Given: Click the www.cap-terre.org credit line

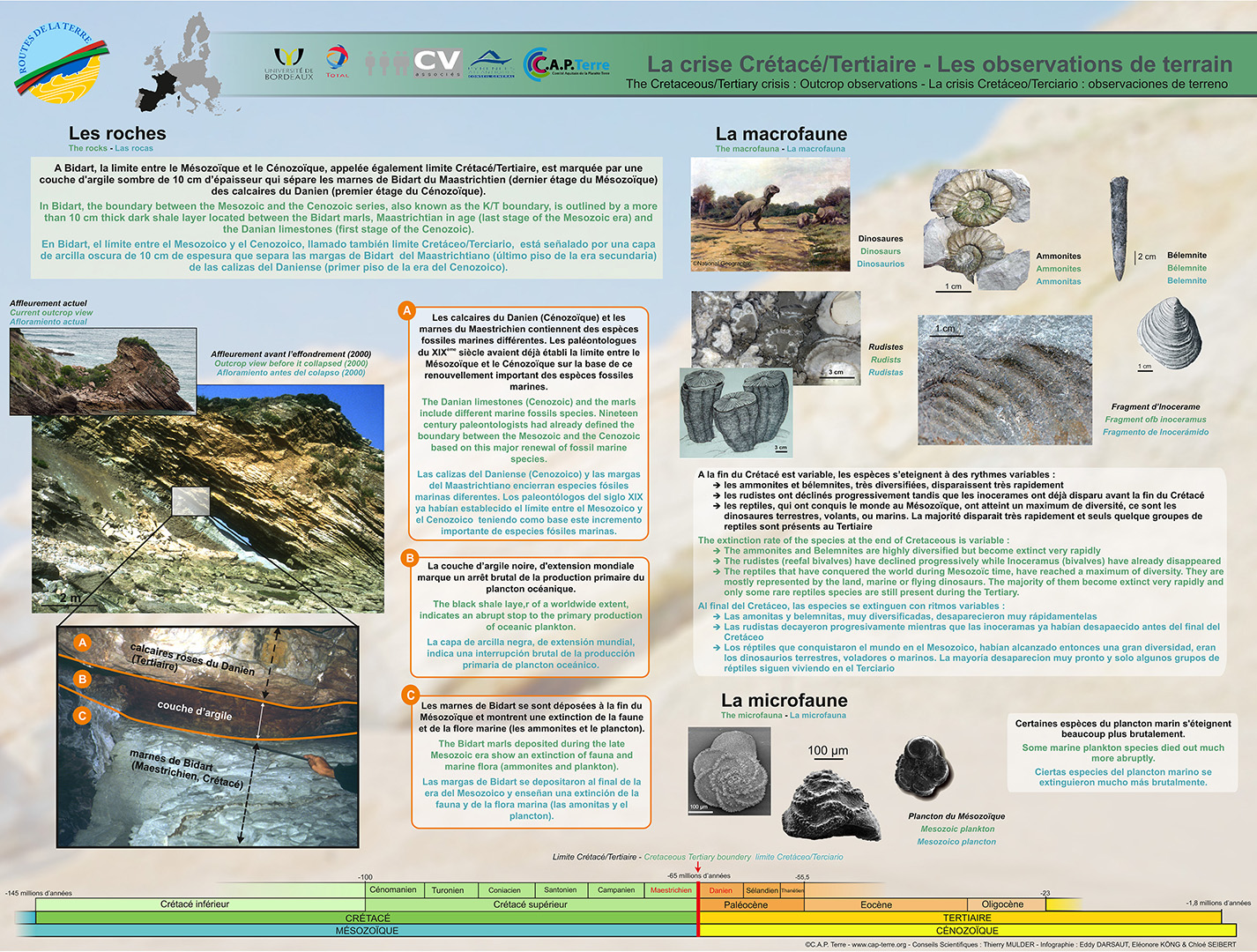Looking at the screenshot, I should click(x=1020, y=944).
